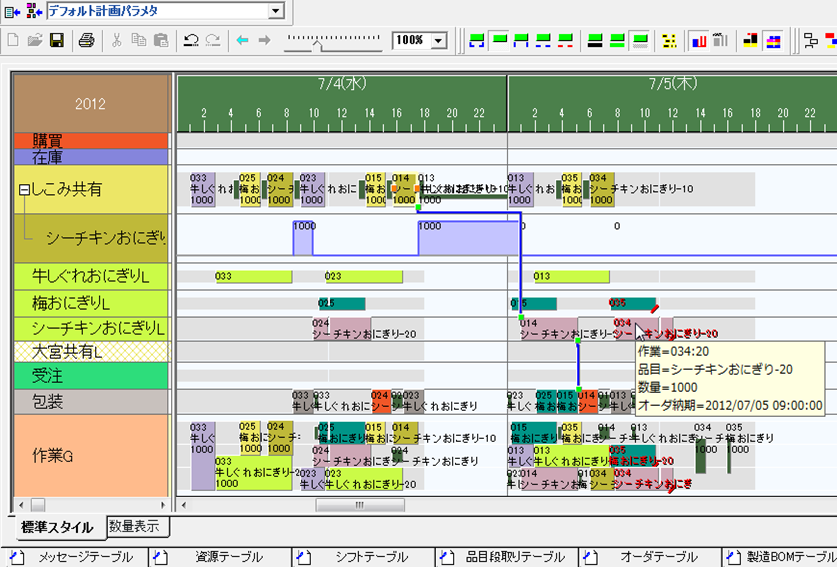Viewport: 837px width, 567px height.
Task: Switch to the 数量表示 tab
Action: pyautogui.click(x=135, y=526)
